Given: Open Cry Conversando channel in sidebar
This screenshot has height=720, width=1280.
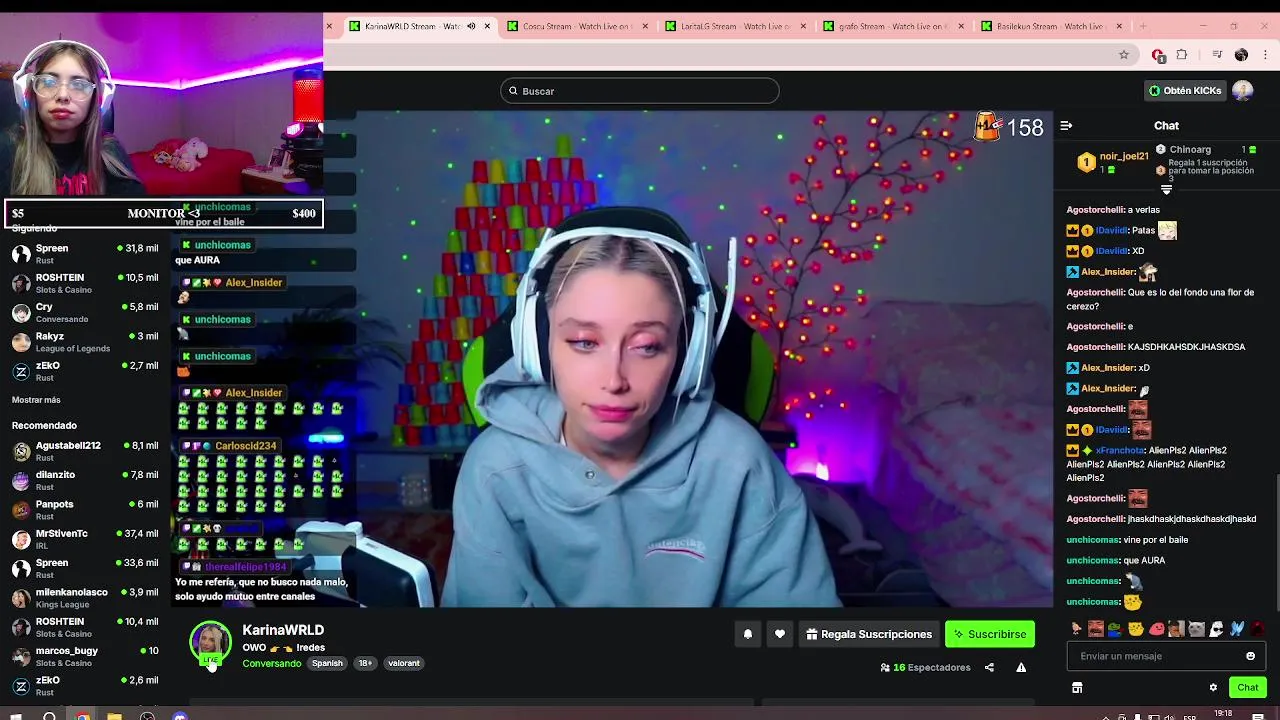Looking at the screenshot, I should click(x=85, y=313).
